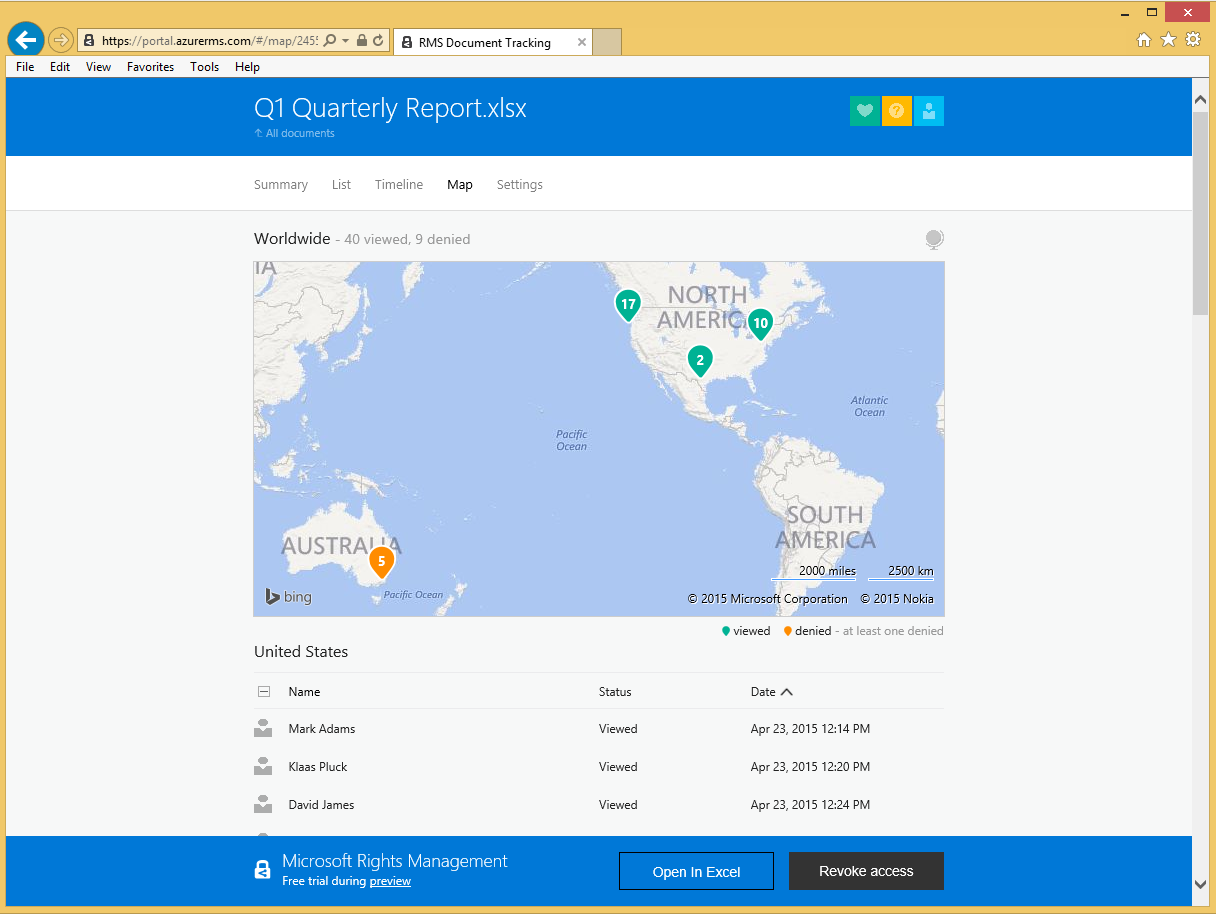1216x914 pixels.
Task: Close the RMS Document Tracking tab
Action: tap(581, 42)
